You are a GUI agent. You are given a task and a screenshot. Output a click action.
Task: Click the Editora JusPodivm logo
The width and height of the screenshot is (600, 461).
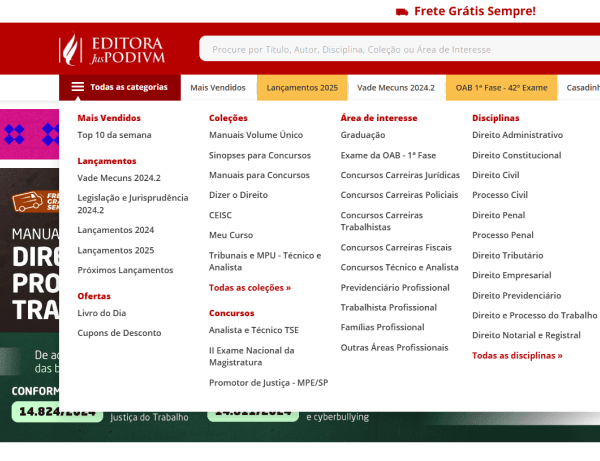click(112, 49)
